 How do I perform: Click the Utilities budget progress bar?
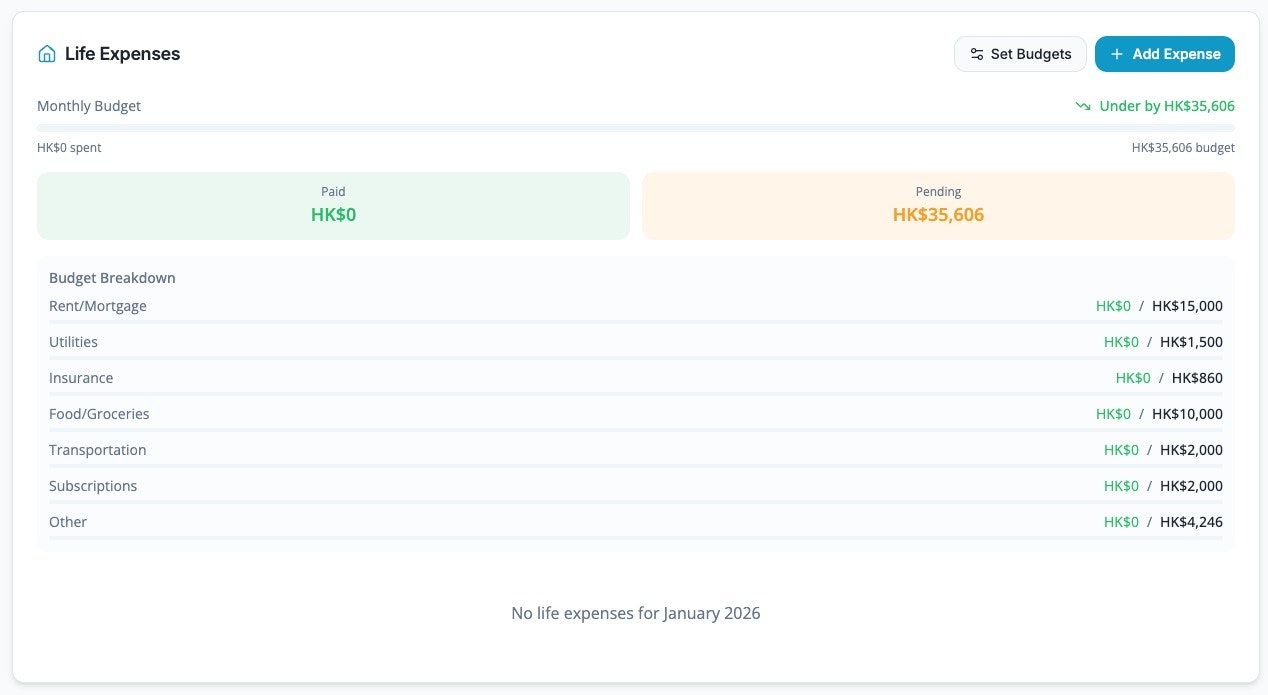[x=636, y=358]
